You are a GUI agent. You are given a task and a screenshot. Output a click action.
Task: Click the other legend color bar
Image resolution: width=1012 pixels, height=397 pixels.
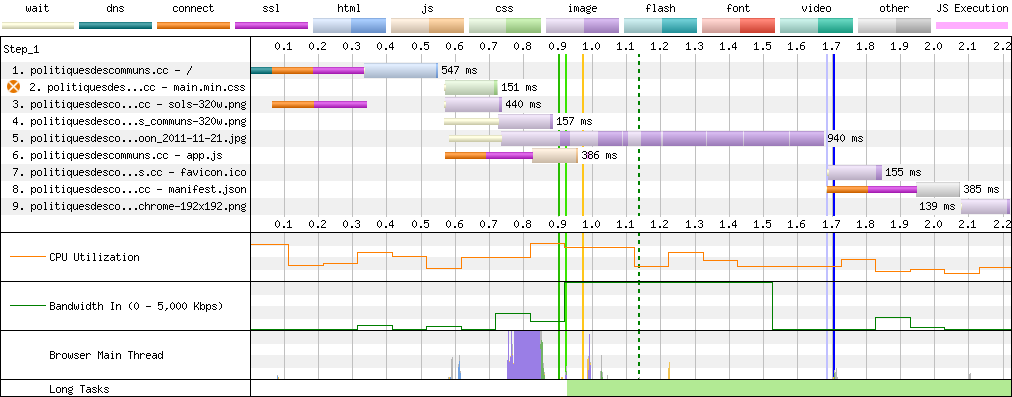[895, 26]
